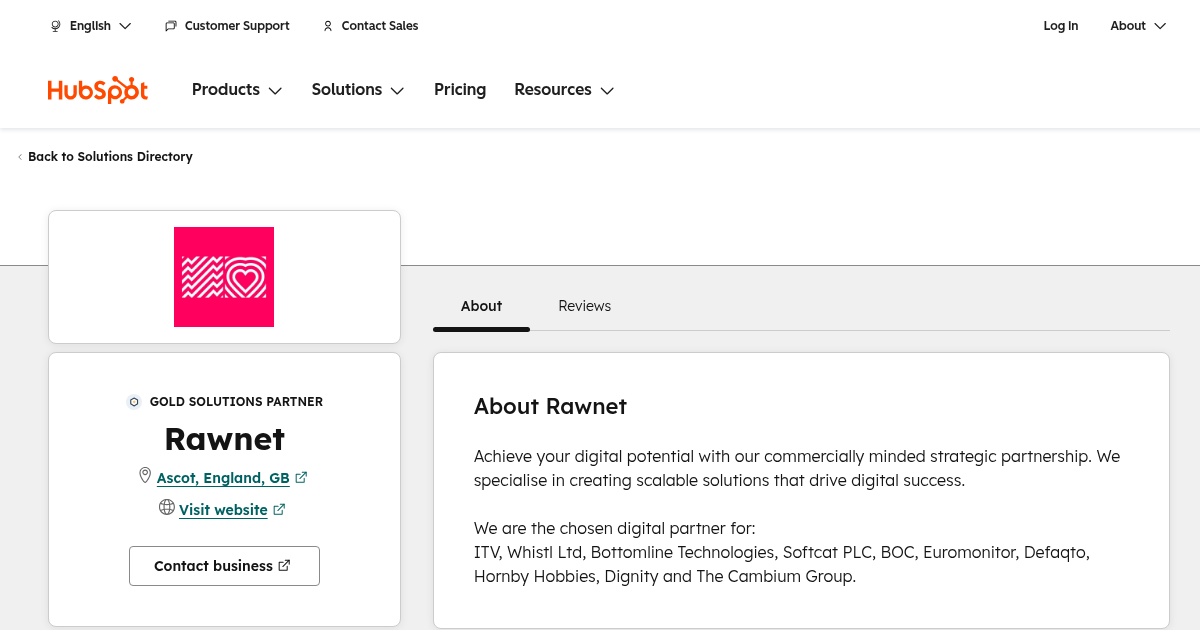Click the Contact business button
Image resolution: width=1200 pixels, height=630 pixels.
[224, 566]
